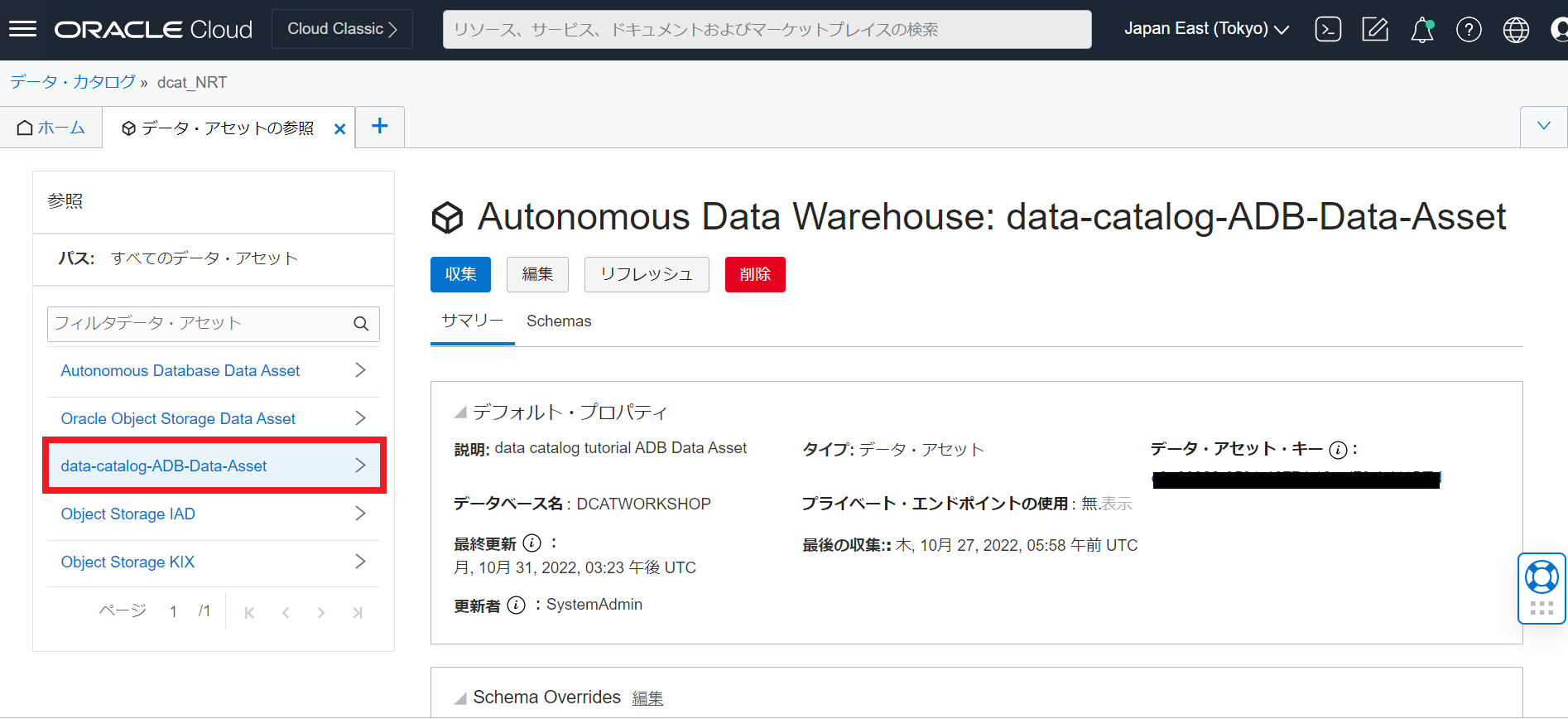Go to the ホーム tab
Image resolution: width=1568 pixels, height=719 pixels.
tap(51, 128)
